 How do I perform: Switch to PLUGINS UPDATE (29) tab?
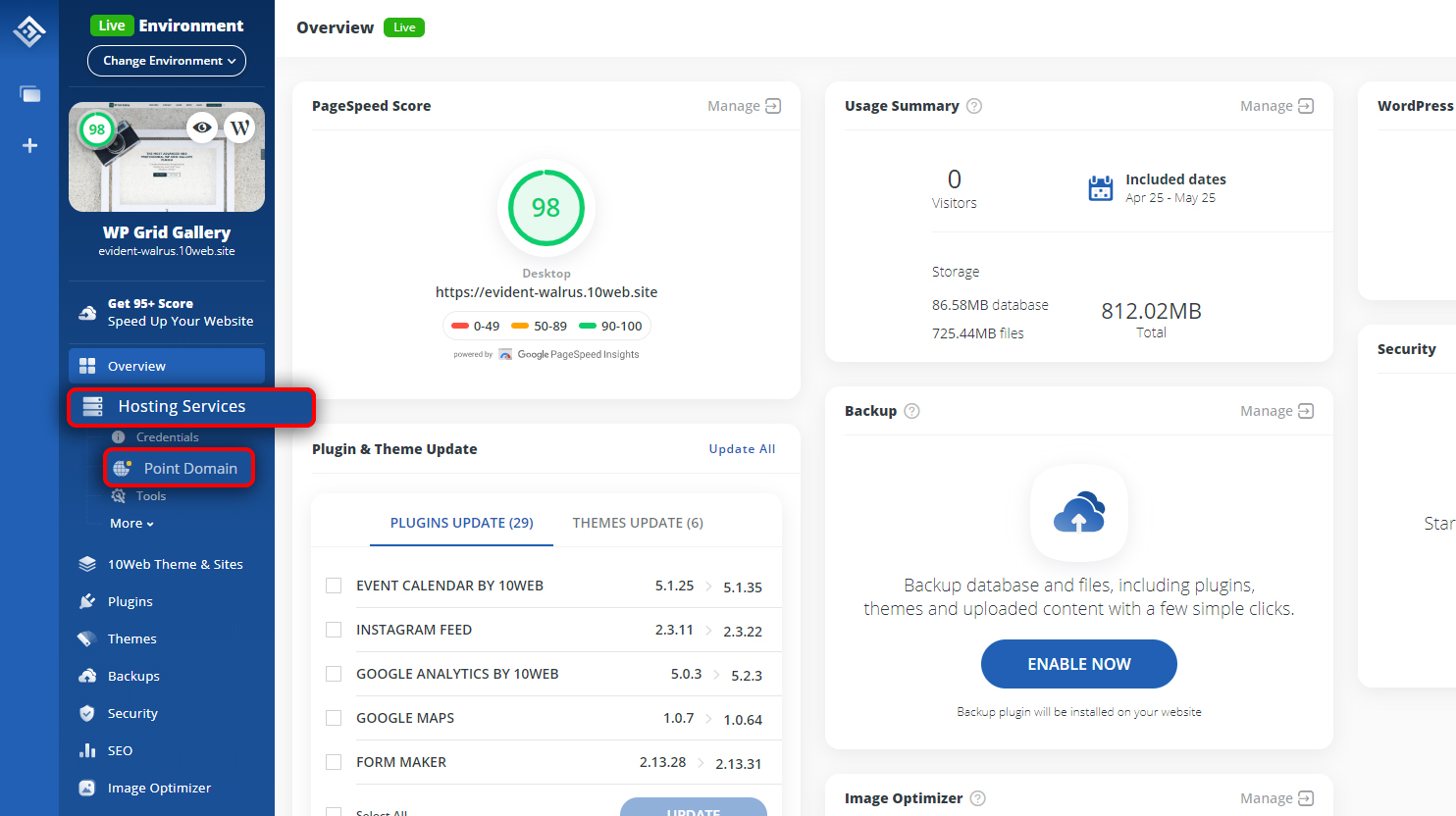coord(462,523)
